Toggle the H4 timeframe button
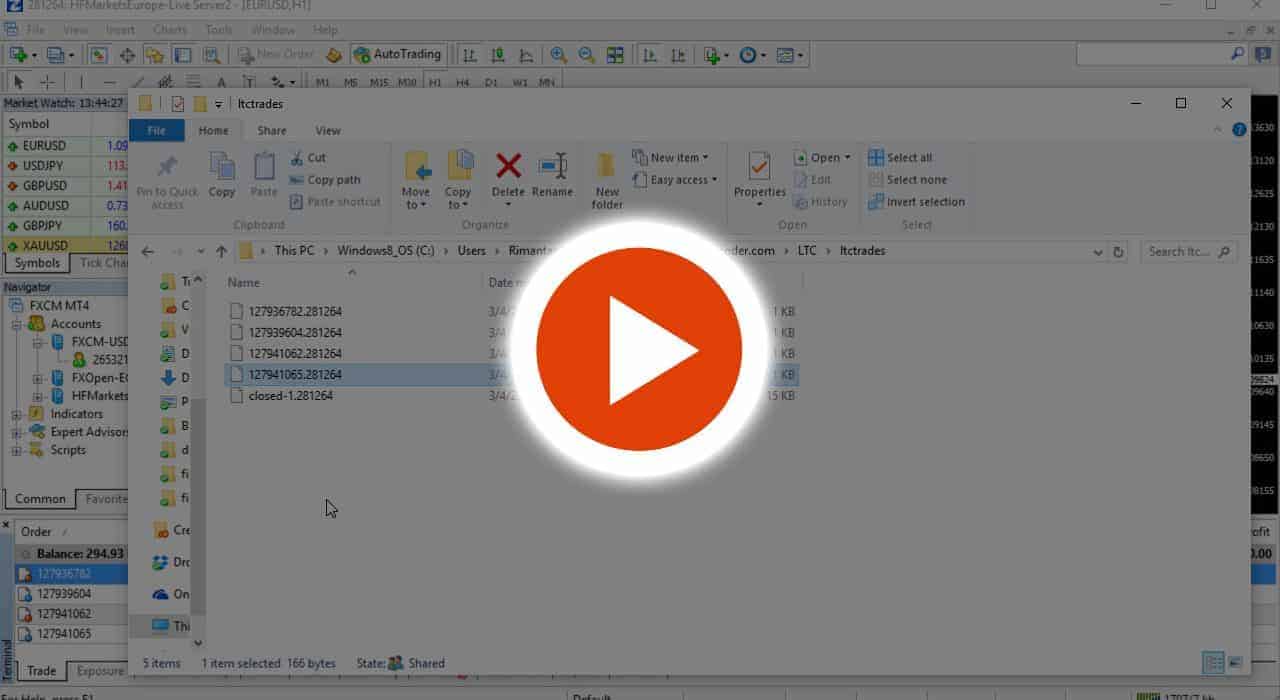 pyautogui.click(x=463, y=82)
